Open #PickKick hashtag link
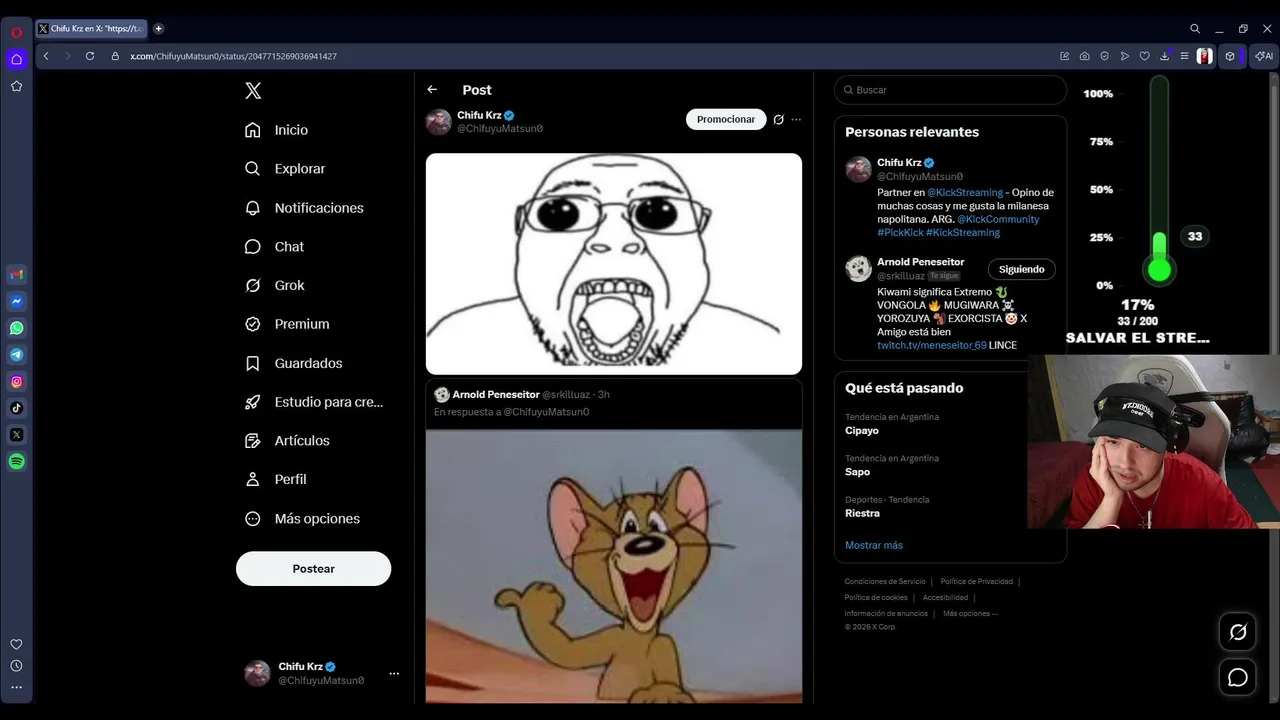The width and height of the screenshot is (1280, 720). pyautogui.click(x=900, y=233)
